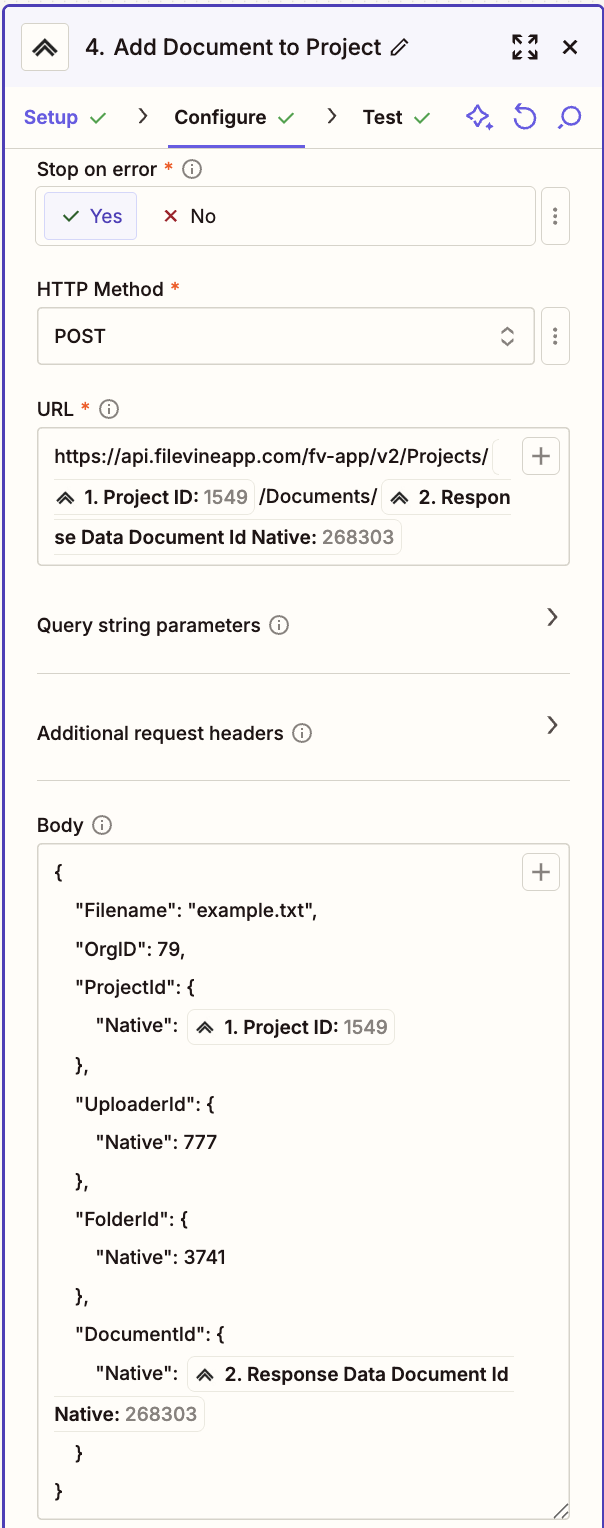The image size is (604, 1528).
Task: Expand Additional request headers section
Action: pos(552,725)
